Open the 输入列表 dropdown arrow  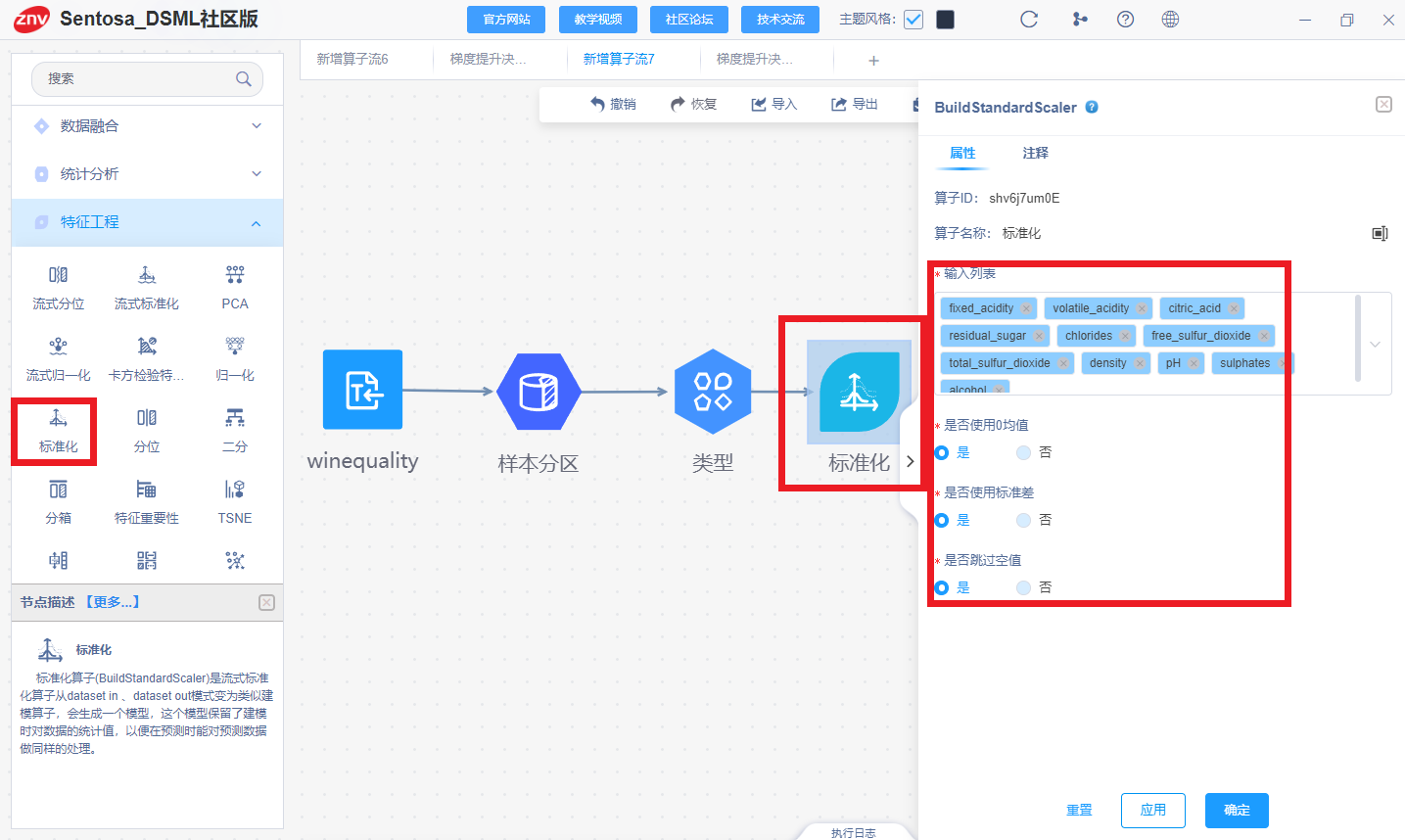tap(1375, 345)
